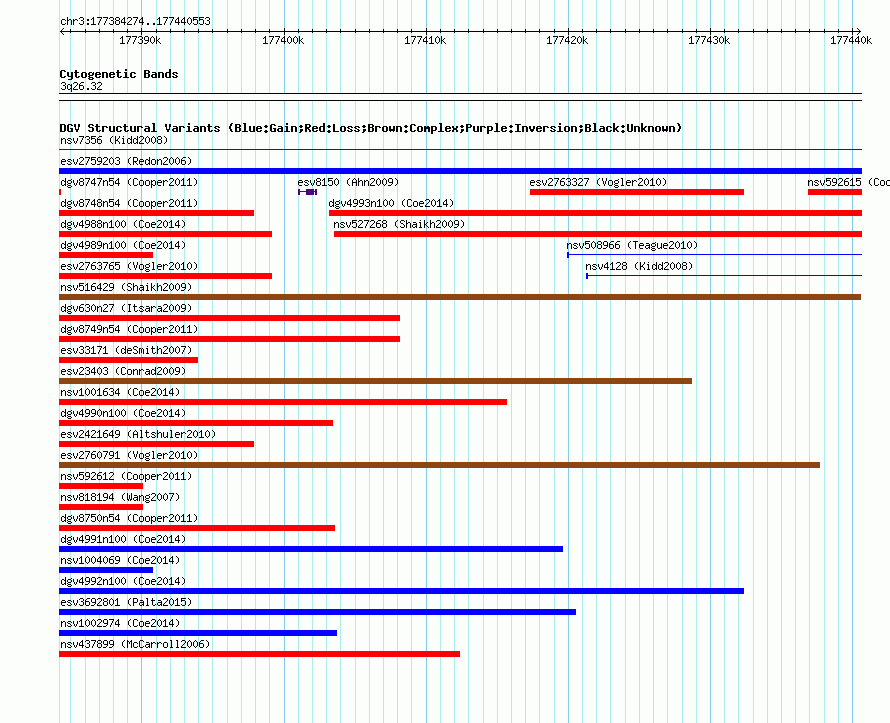This screenshot has width=890, height=723.
Task: Click the nsv508966 (Teague2010) label
Action: (632, 245)
